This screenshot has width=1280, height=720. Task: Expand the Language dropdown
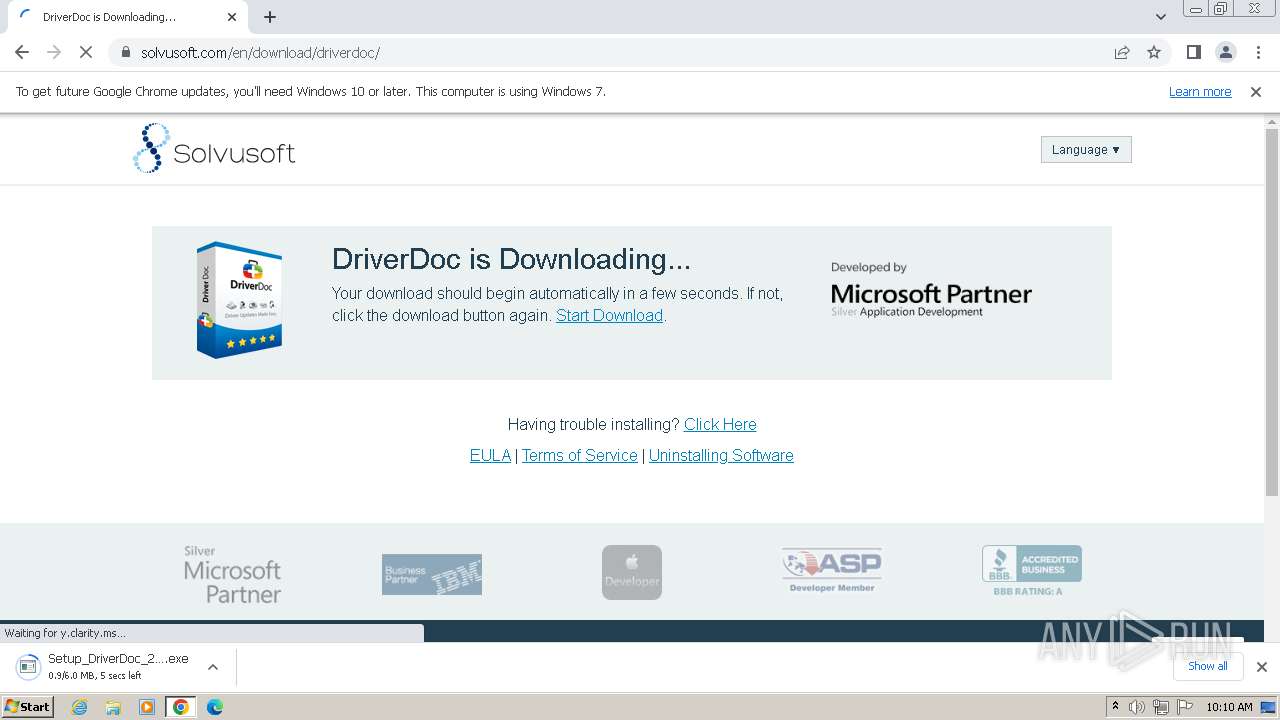[x=1086, y=150]
